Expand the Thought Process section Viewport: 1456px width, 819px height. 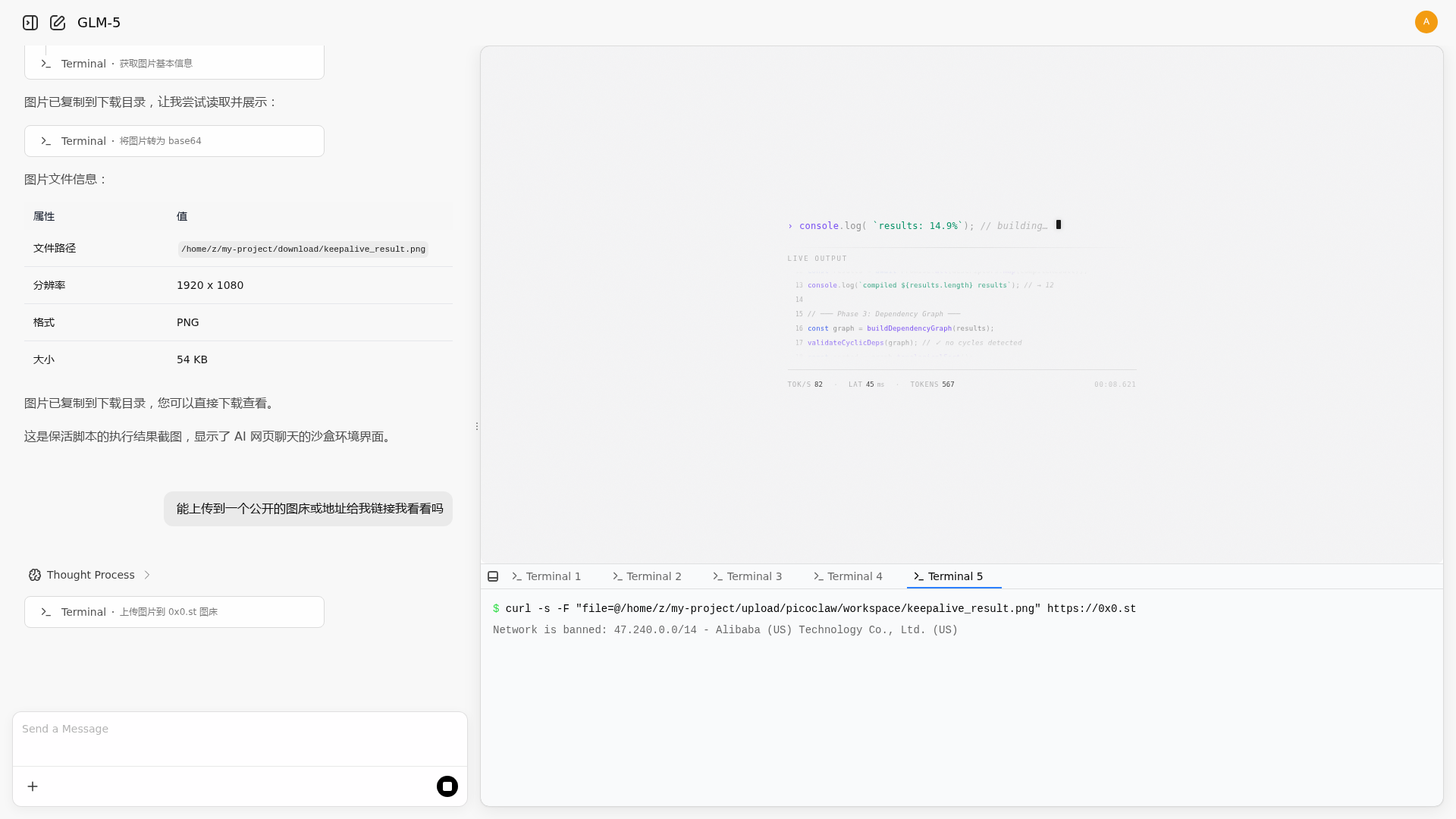(x=90, y=575)
